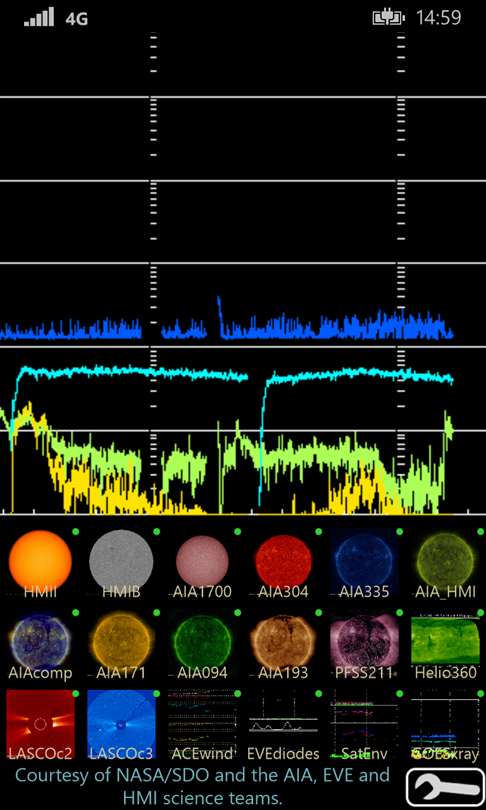This screenshot has height=810, width=486.
Task: Tap the cellular signal bars icon
Action: coord(39,17)
